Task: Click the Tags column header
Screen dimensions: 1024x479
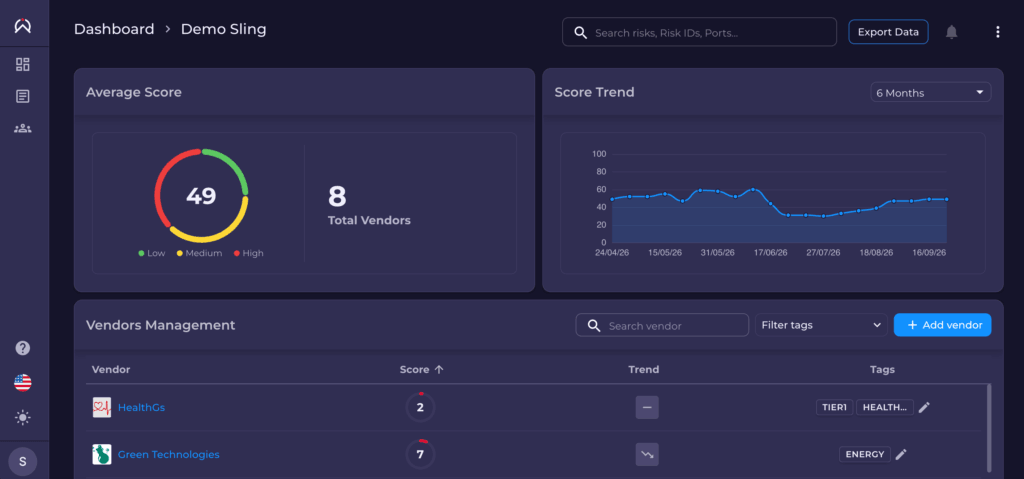Action: 882,369
